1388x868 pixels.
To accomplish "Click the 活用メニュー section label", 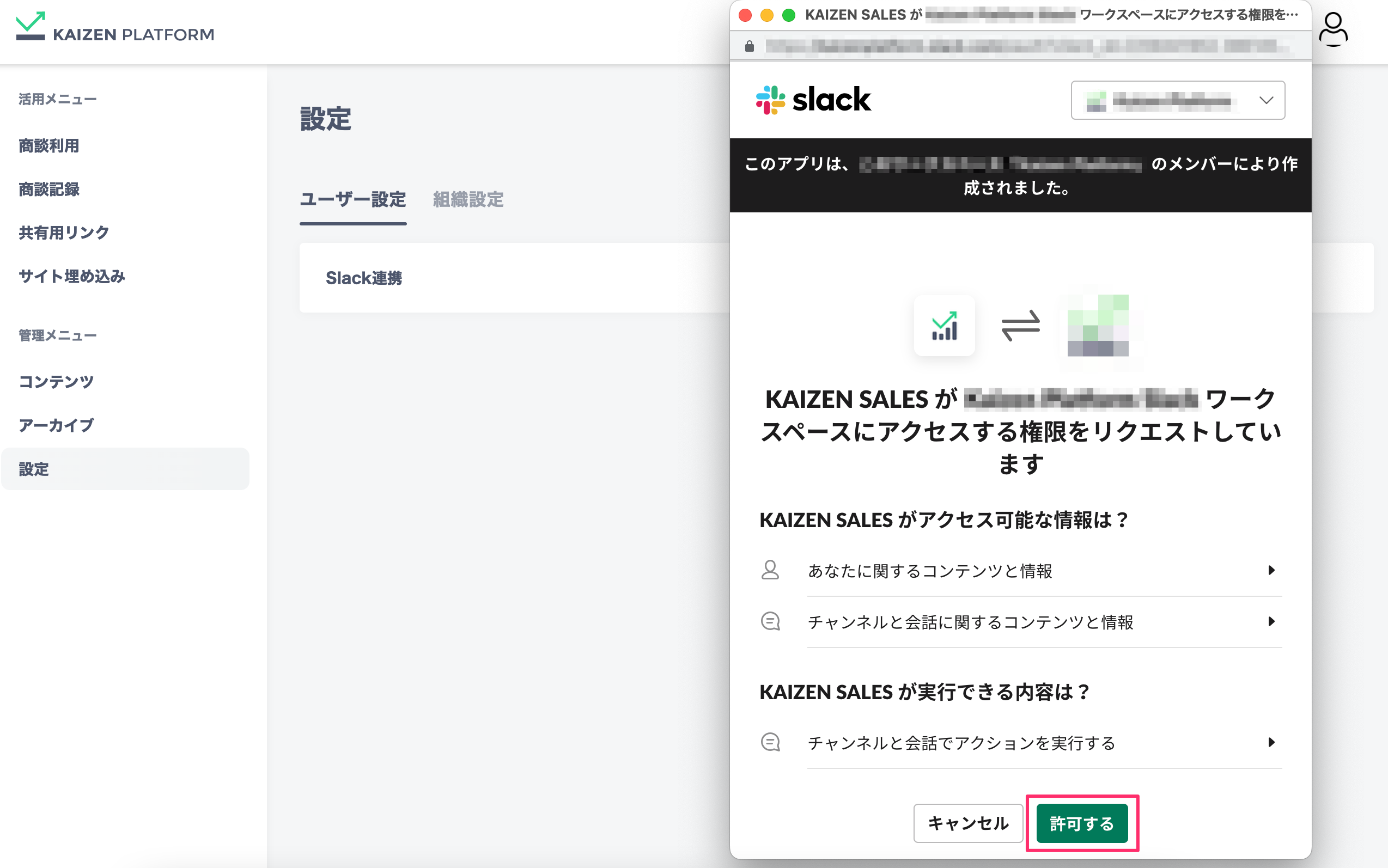I will tap(57, 99).
